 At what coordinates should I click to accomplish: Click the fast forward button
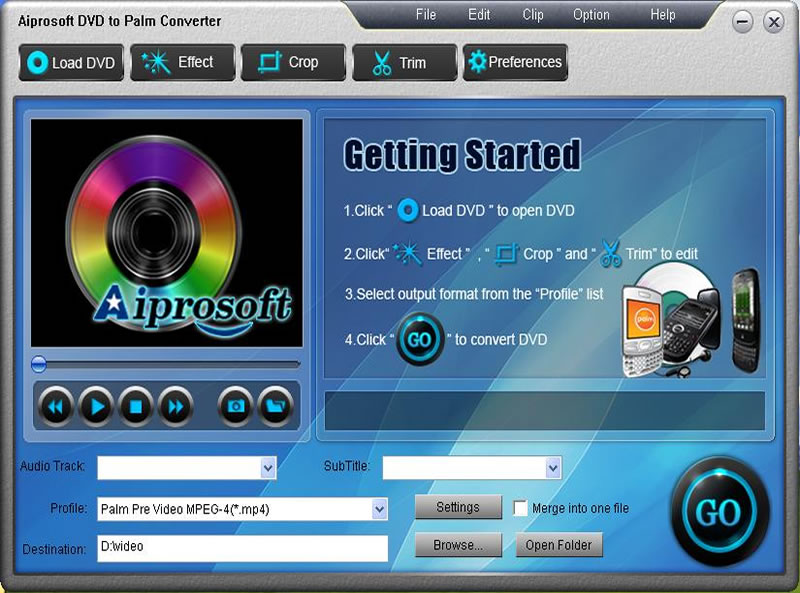(174, 406)
